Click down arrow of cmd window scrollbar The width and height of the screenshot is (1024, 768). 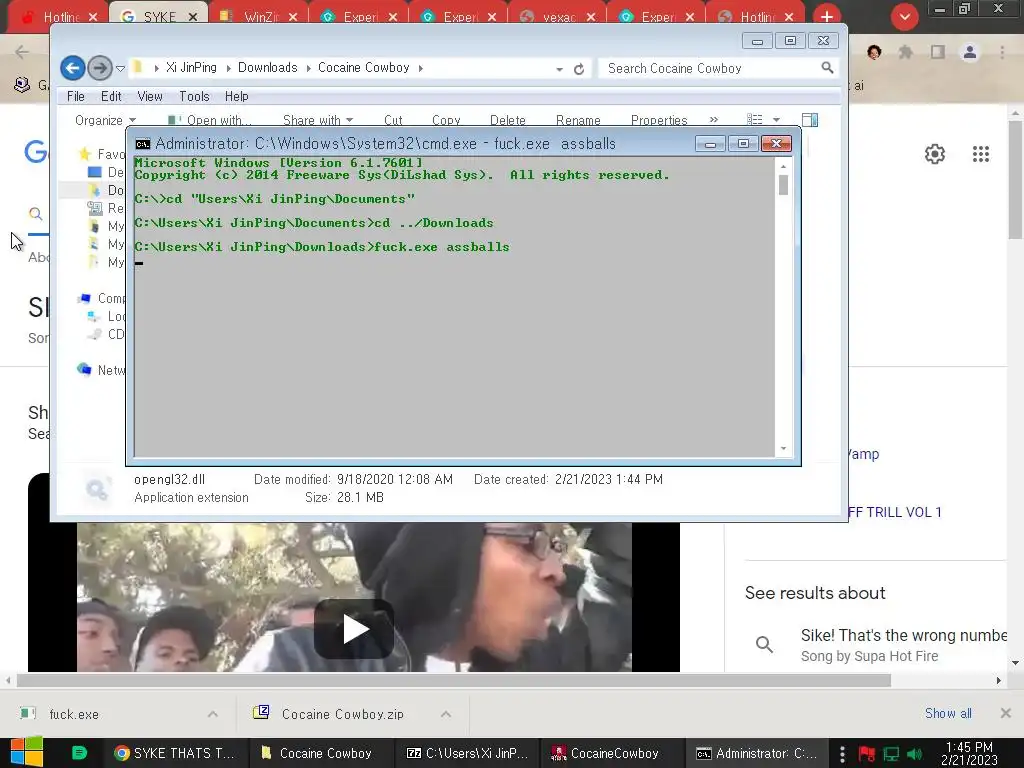point(783,449)
